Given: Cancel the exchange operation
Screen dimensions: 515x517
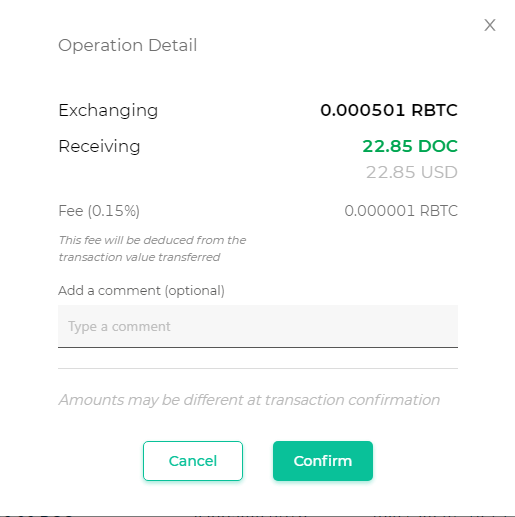Looking at the screenshot, I should click(x=193, y=461).
